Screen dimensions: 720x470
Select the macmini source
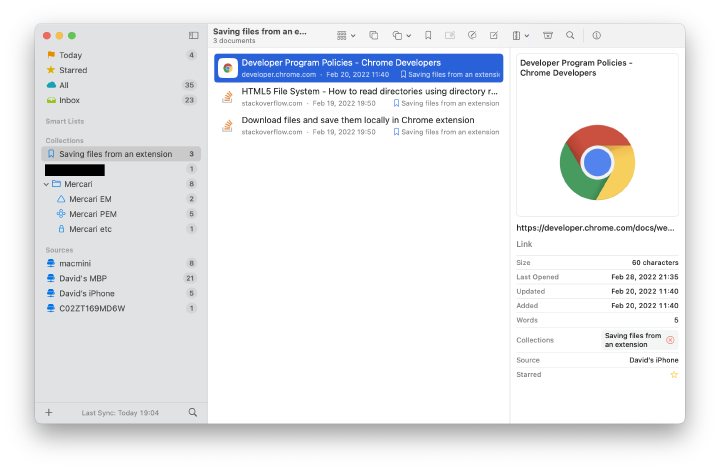(121, 263)
